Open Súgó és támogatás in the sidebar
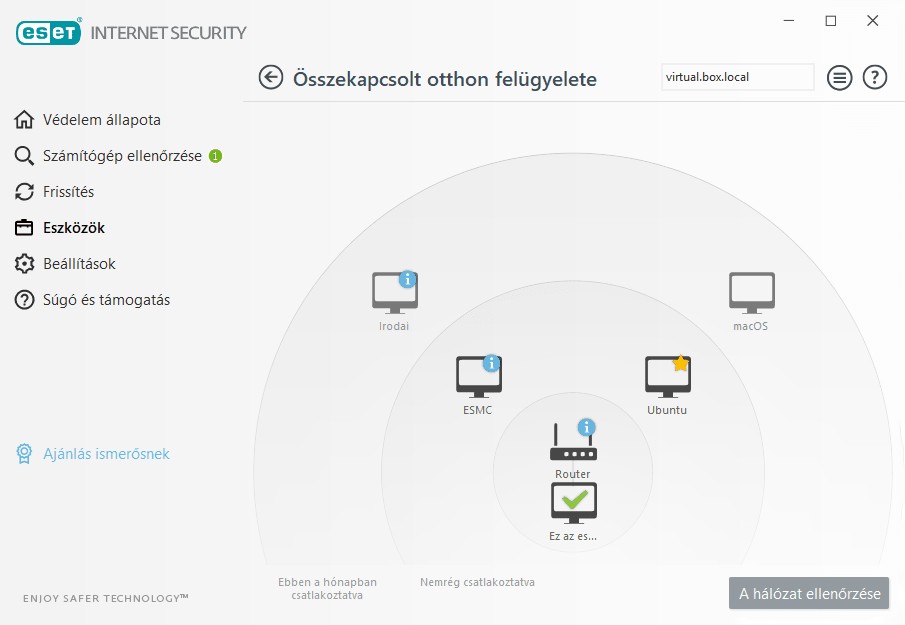Screen dimensions: 905x625 pos(106,300)
